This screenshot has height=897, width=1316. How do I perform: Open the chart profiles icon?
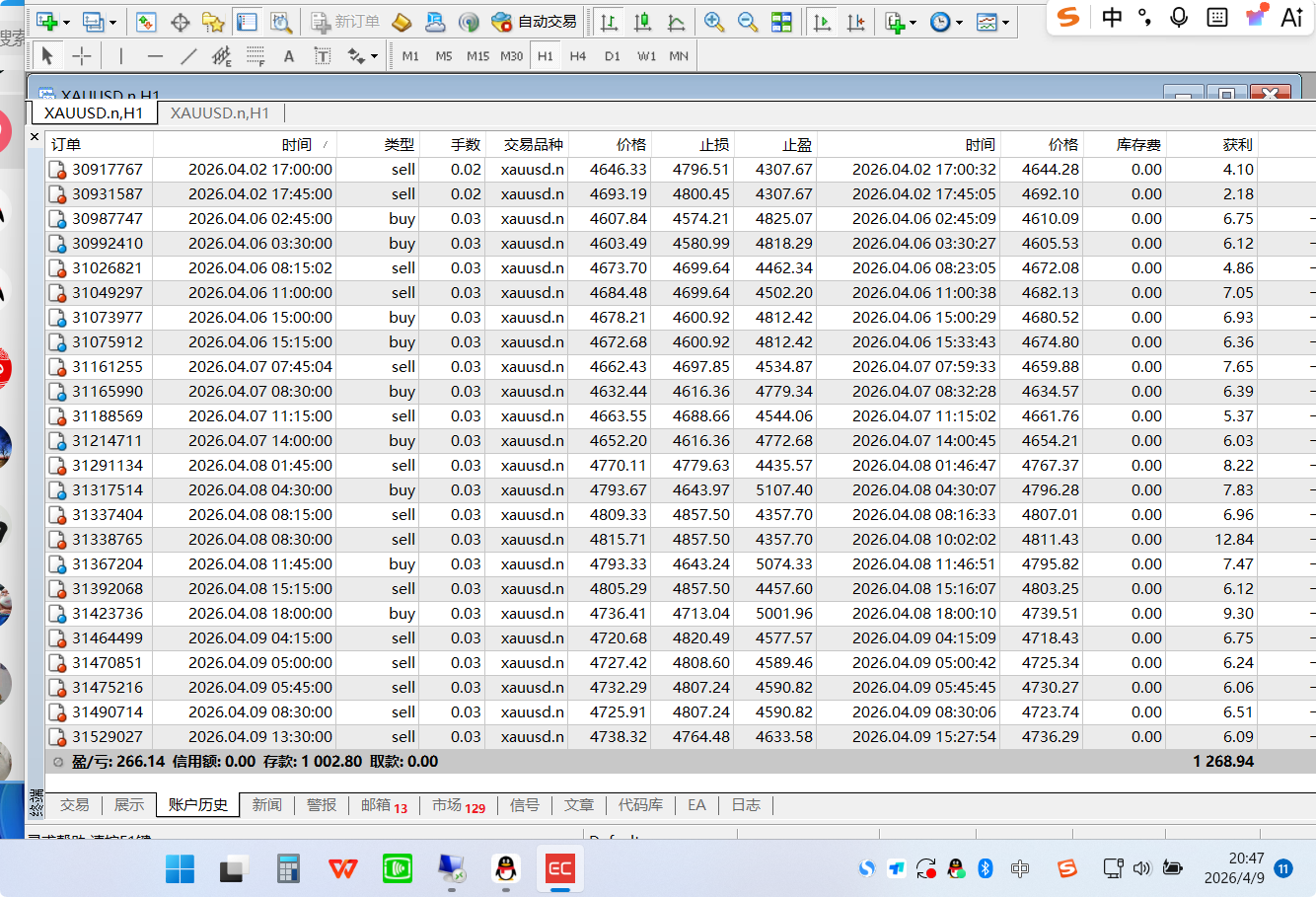(94, 21)
